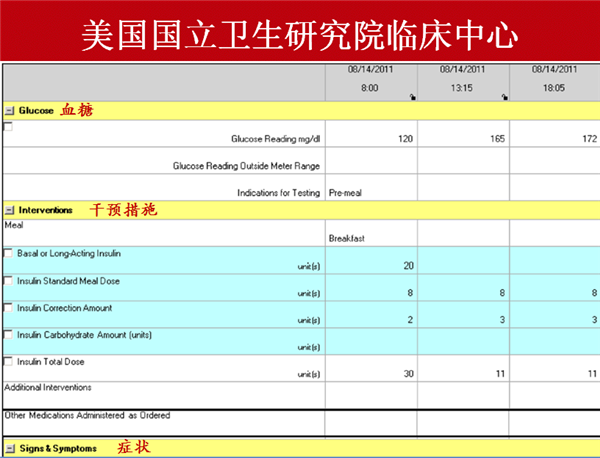
Task: Collapse the Glucose section
Action: coord(9,111)
